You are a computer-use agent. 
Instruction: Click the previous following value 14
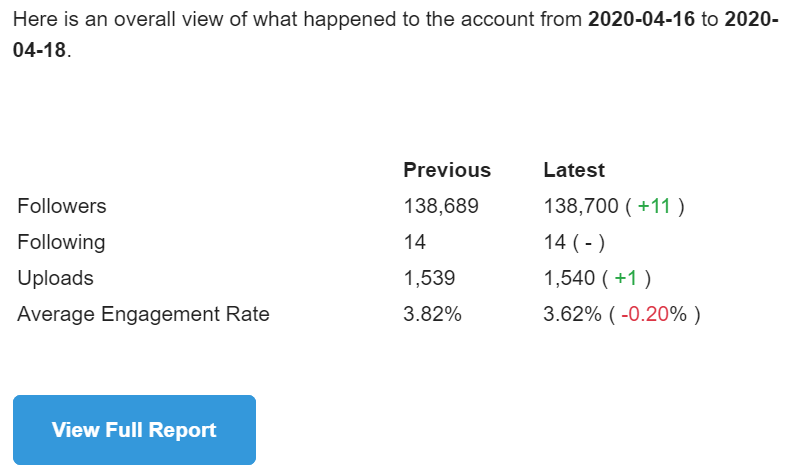414,242
